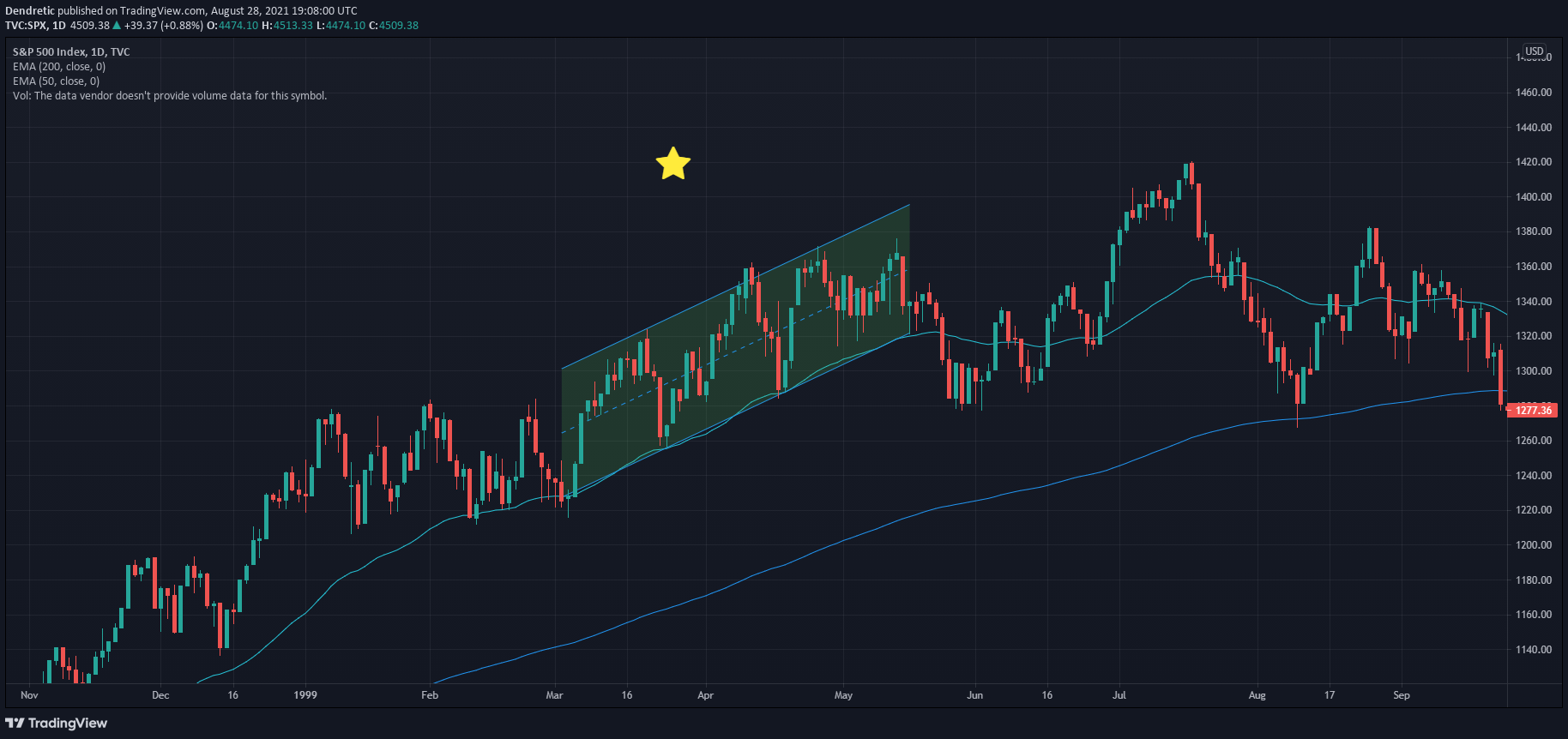Click the author name Dendretic in header
This screenshot has width=1568, height=739.
pyautogui.click(x=30, y=11)
